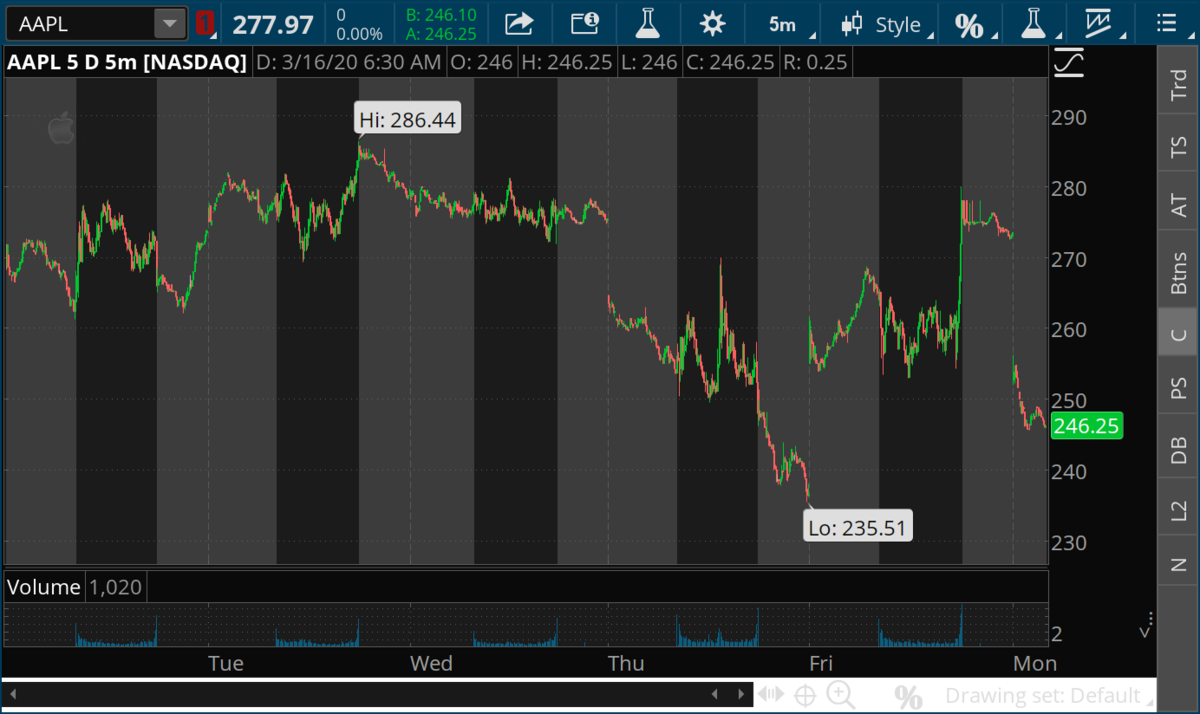Click the L: 246 low value
Viewport: 1200px width, 714px height.
point(650,62)
